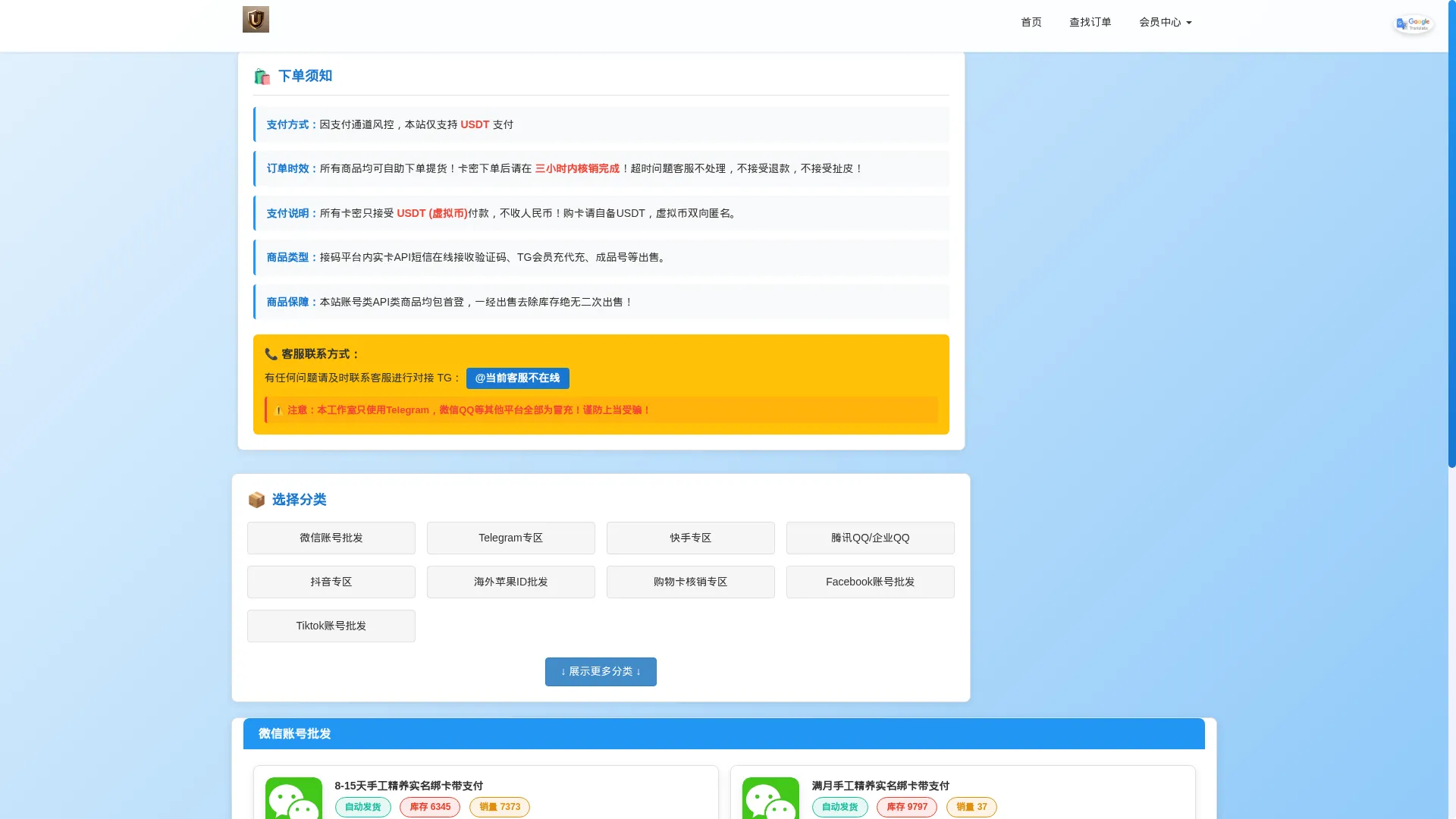This screenshot has width=1456, height=819.
Task: Select the 购物卡核销专区 category
Action: coord(691,582)
